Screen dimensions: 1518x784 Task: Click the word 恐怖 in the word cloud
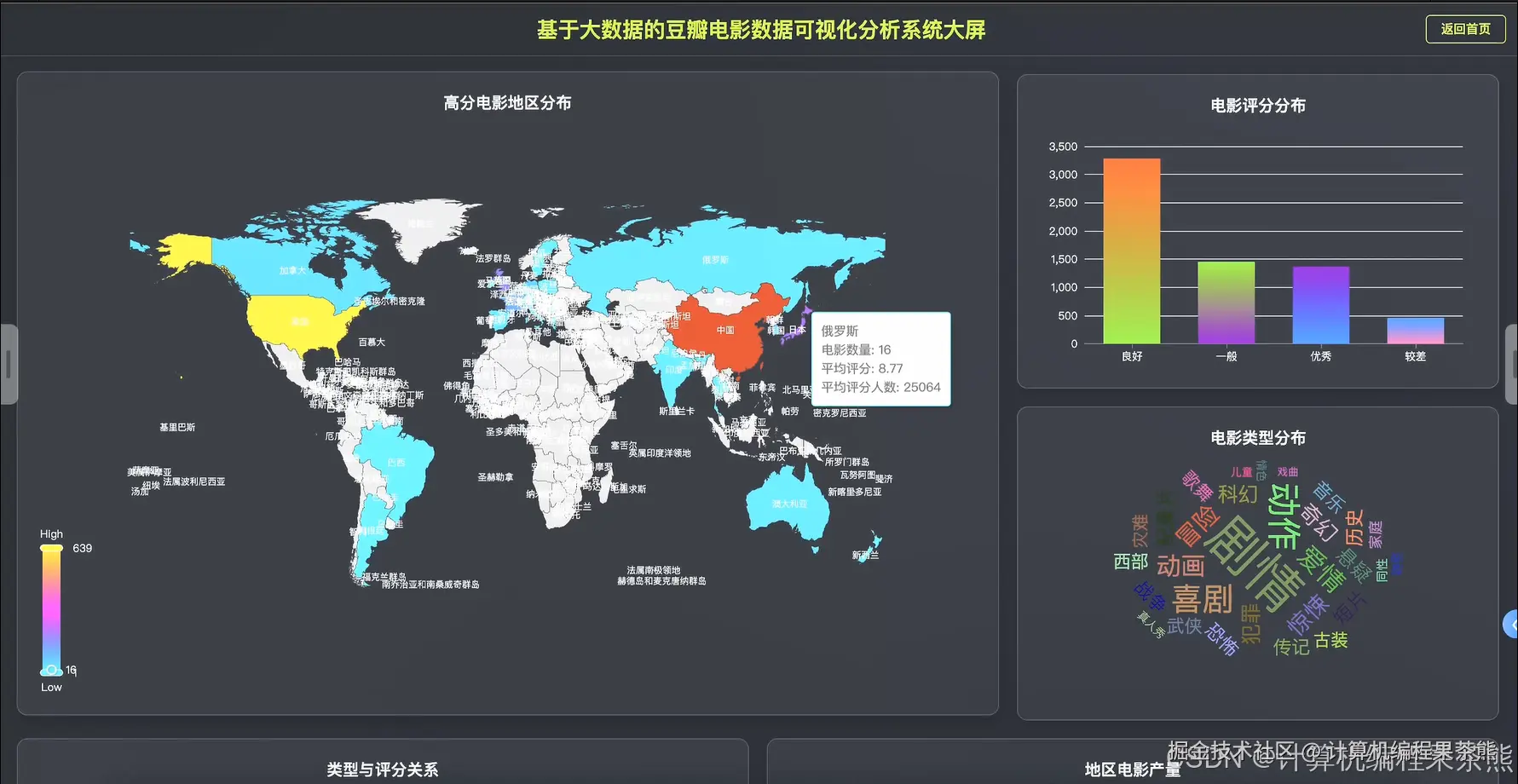1222,639
